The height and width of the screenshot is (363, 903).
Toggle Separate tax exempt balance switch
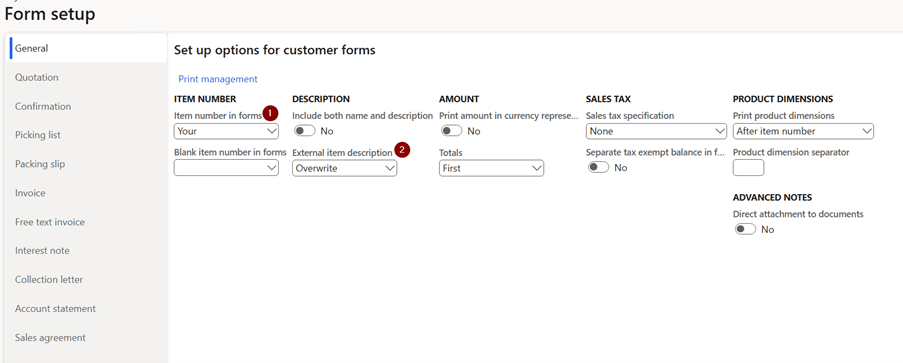click(x=598, y=168)
